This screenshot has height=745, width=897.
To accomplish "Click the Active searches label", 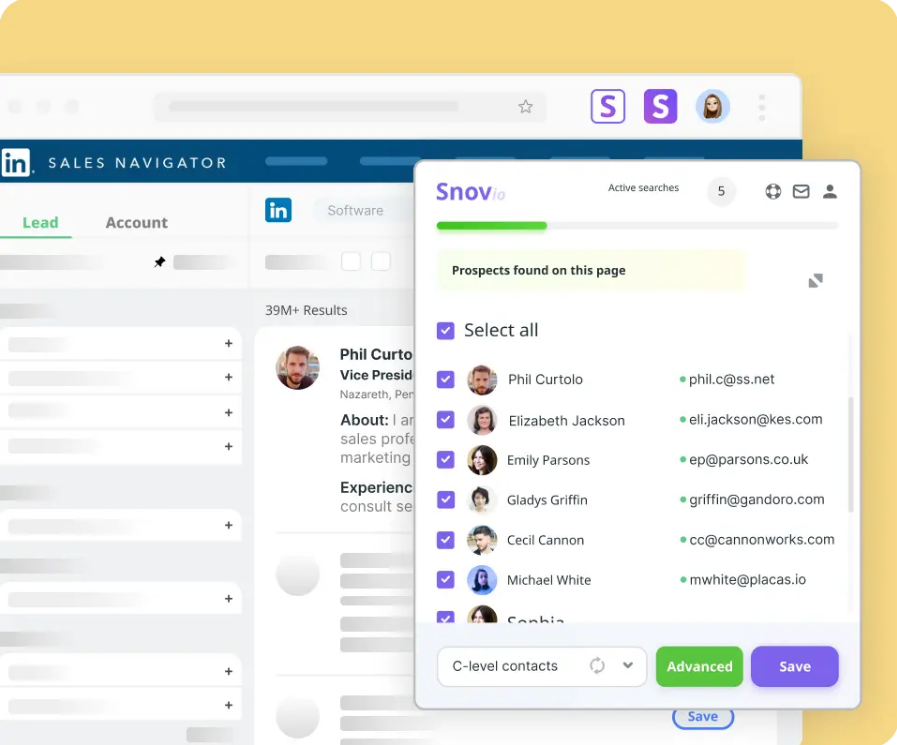I will (x=643, y=188).
